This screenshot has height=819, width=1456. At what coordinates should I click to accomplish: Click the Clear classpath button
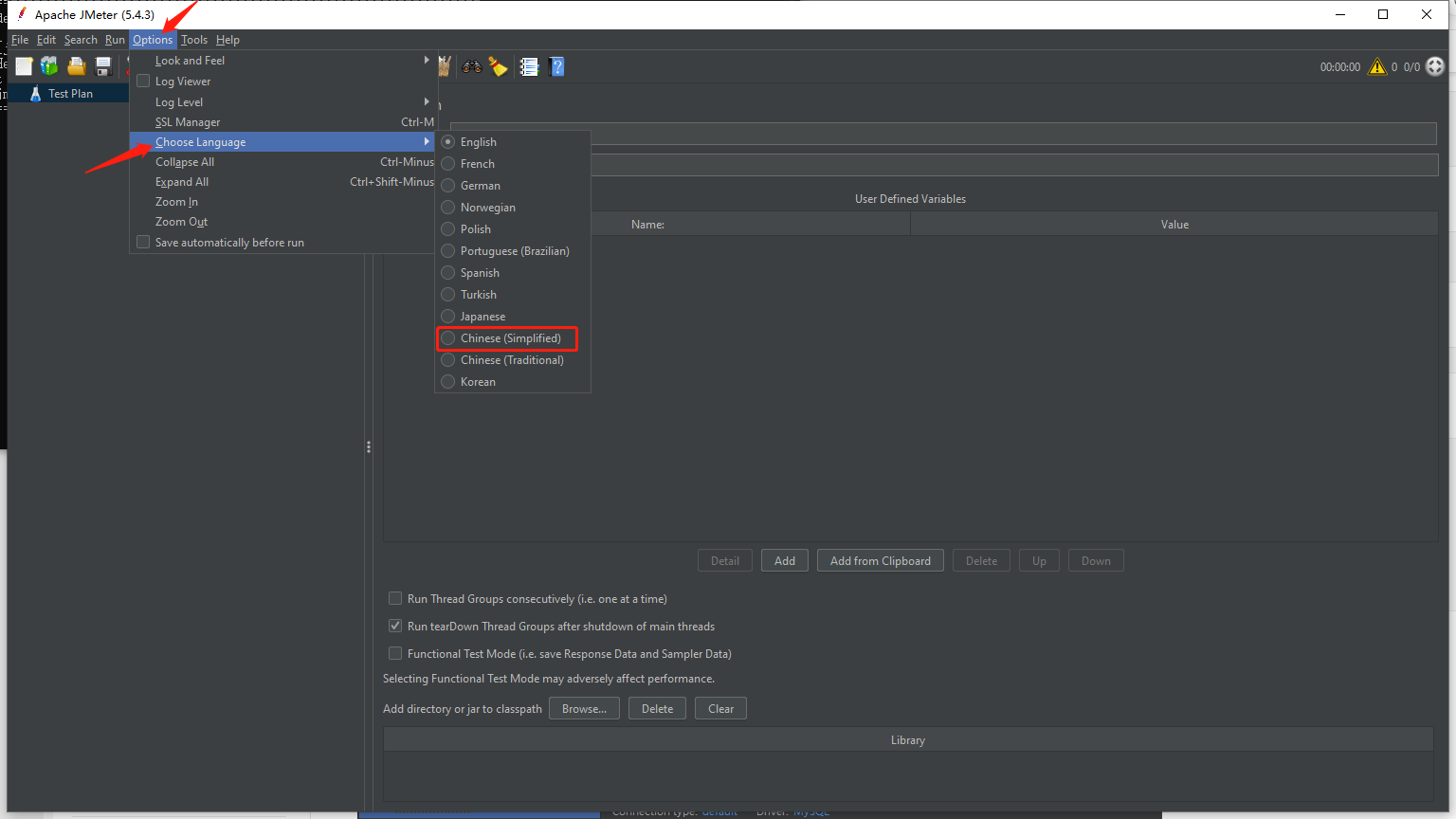click(x=720, y=709)
